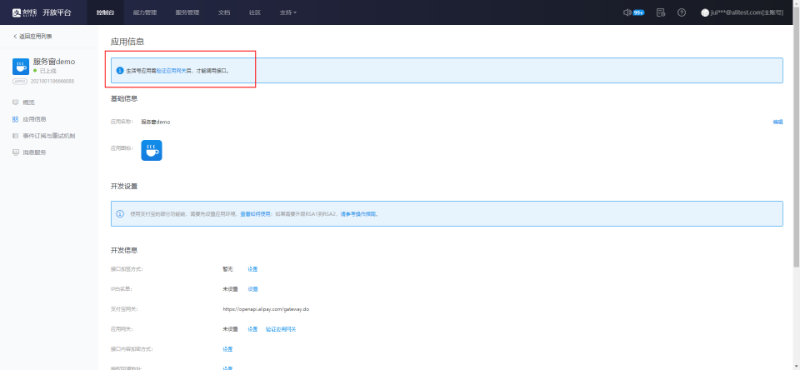Open 事件订阅与重试机制 in the sidebar
800x370 pixels.
[x=49, y=136]
